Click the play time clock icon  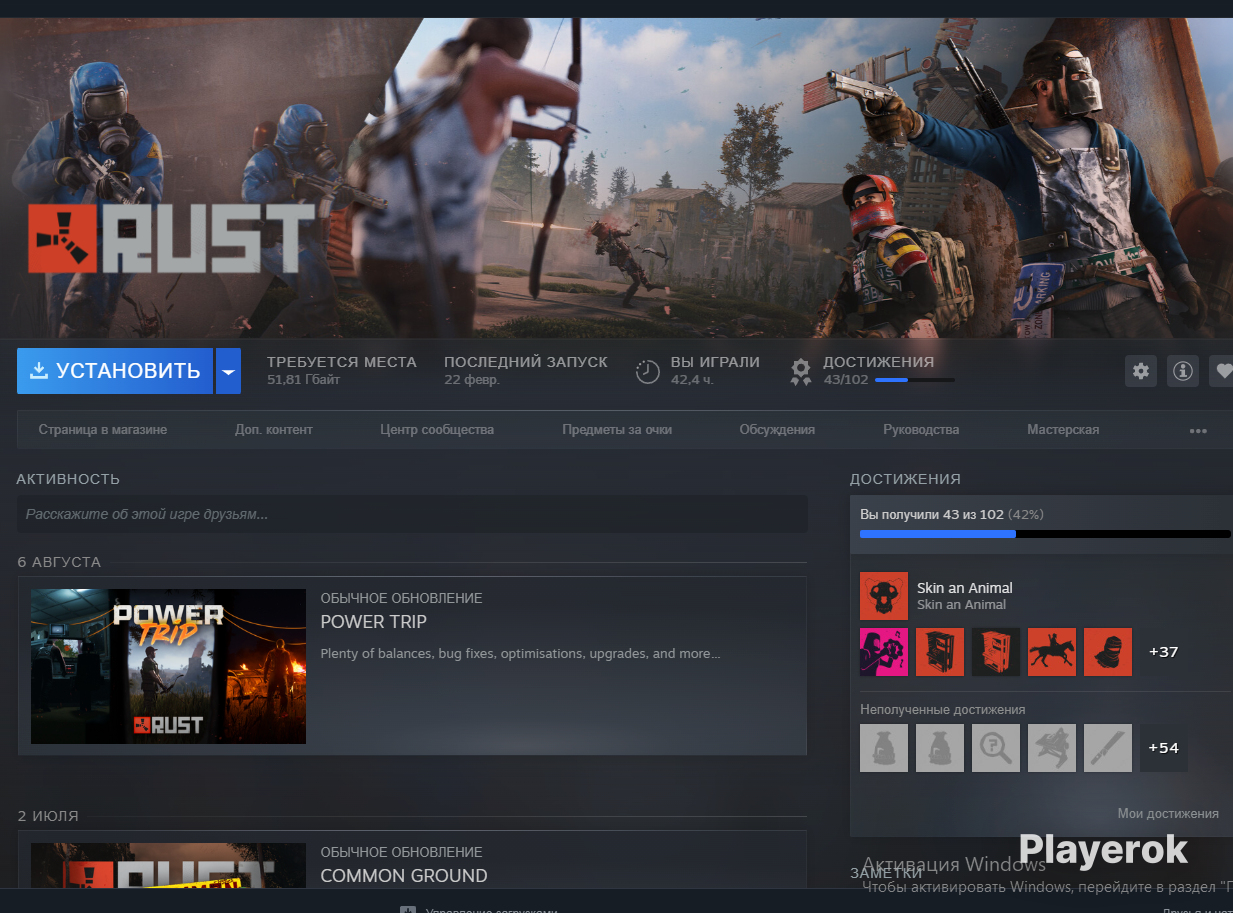click(648, 371)
